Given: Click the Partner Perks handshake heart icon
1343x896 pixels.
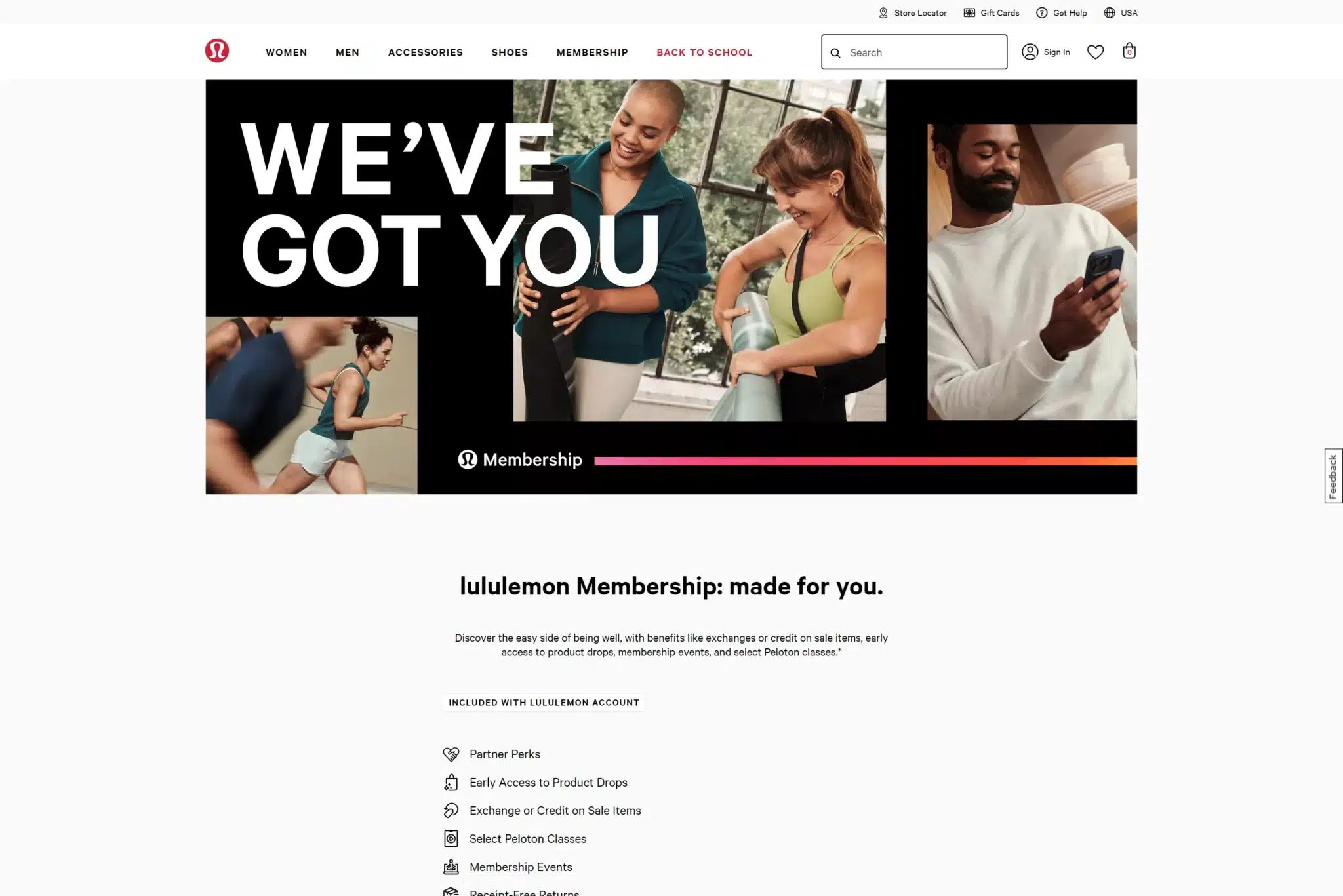Looking at the screenshot, I should coord(451,754).
